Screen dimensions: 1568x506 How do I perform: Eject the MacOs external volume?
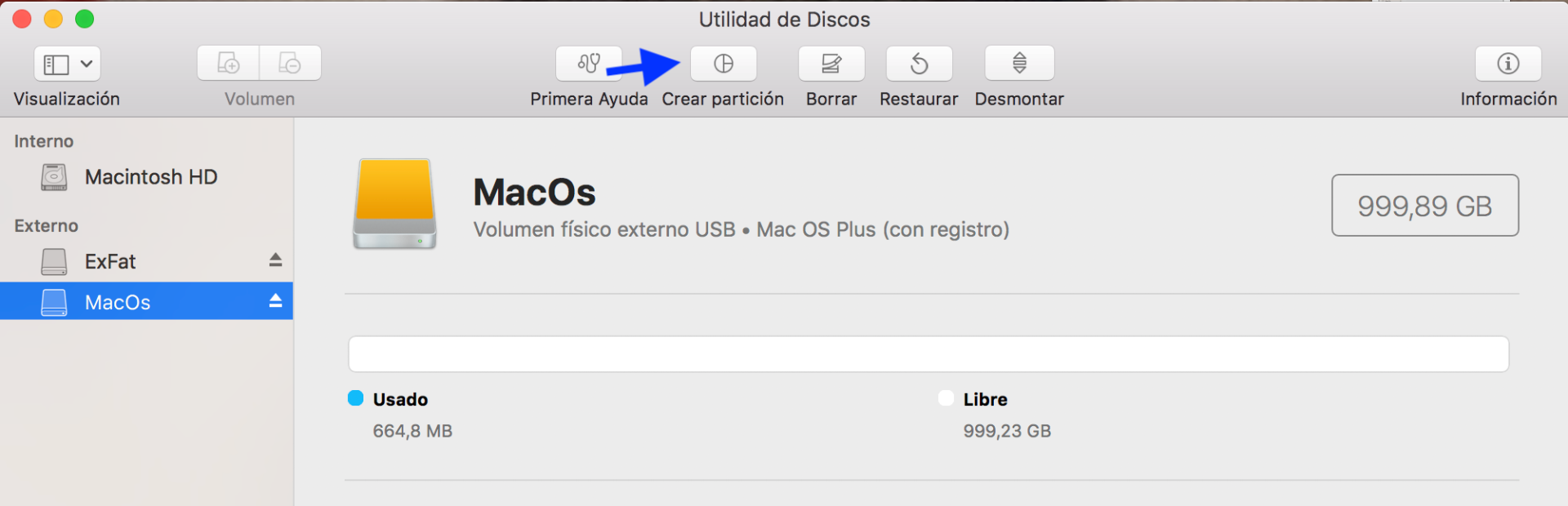pos(275,301)
